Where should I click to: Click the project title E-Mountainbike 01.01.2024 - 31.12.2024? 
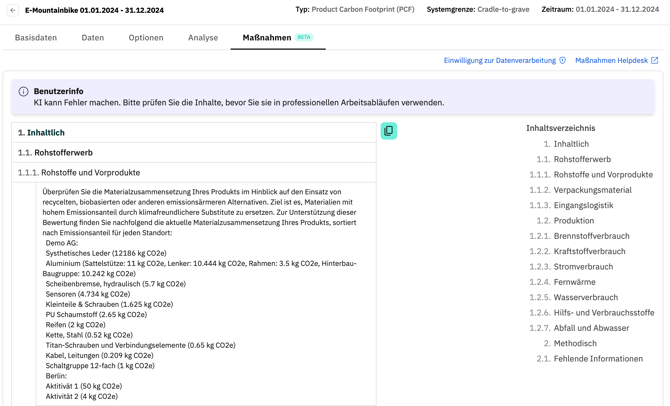(94, 10)
